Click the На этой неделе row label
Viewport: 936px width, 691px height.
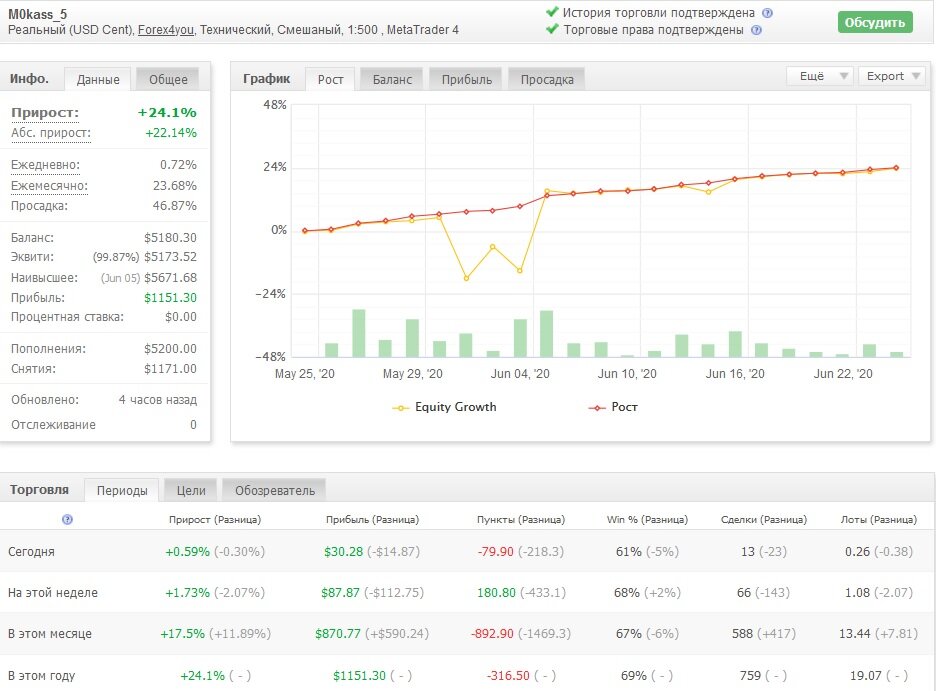(x=53, y=593)
